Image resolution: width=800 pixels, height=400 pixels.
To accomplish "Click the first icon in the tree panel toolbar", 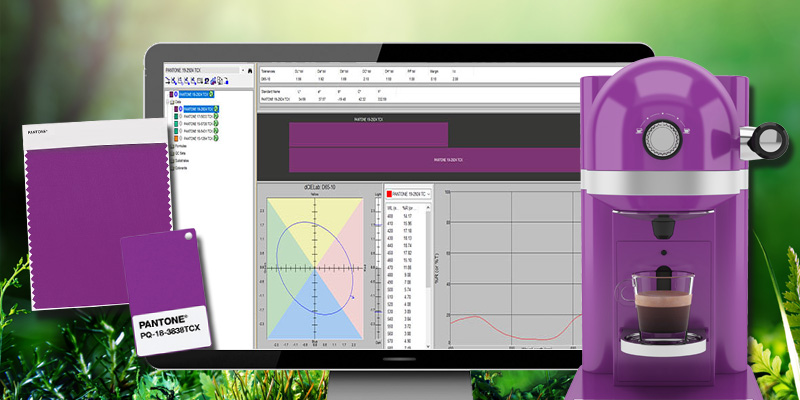I will (168, 81).
